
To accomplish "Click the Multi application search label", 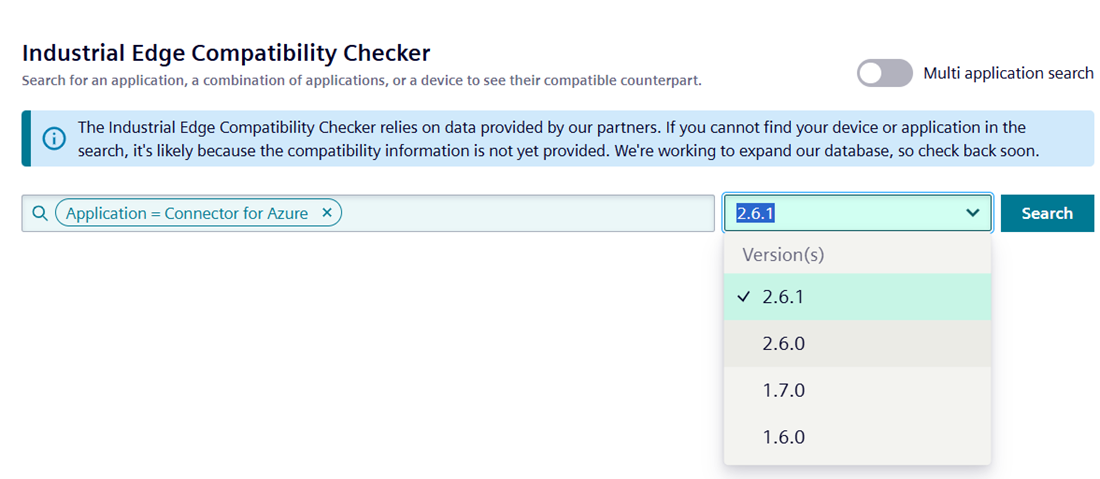I will (1008, 73).
